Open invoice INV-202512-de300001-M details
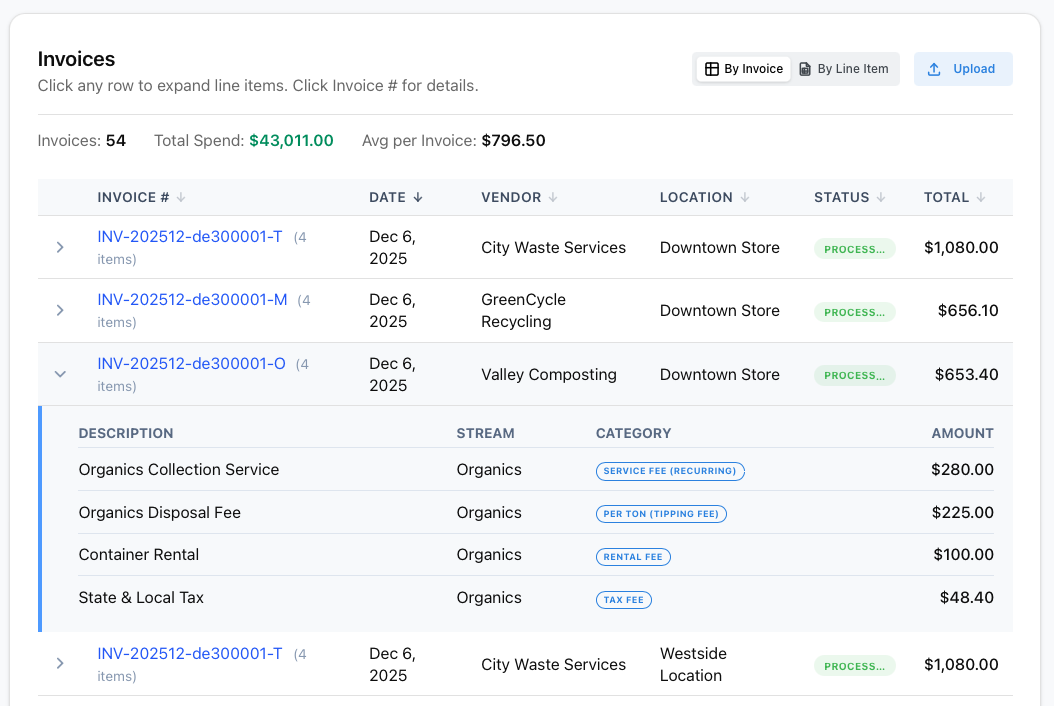 click(191, 299)
